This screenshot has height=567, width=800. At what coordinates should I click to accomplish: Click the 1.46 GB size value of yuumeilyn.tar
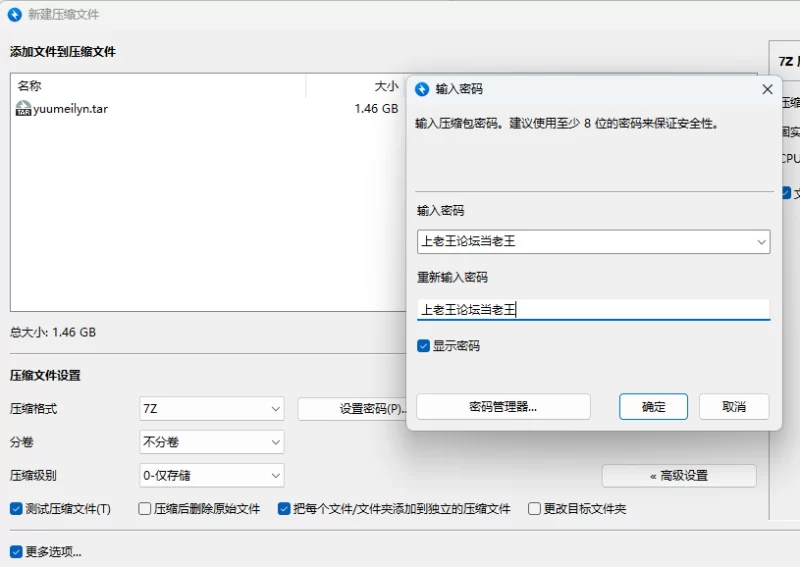pyautogui.click(x=376, y=109)
